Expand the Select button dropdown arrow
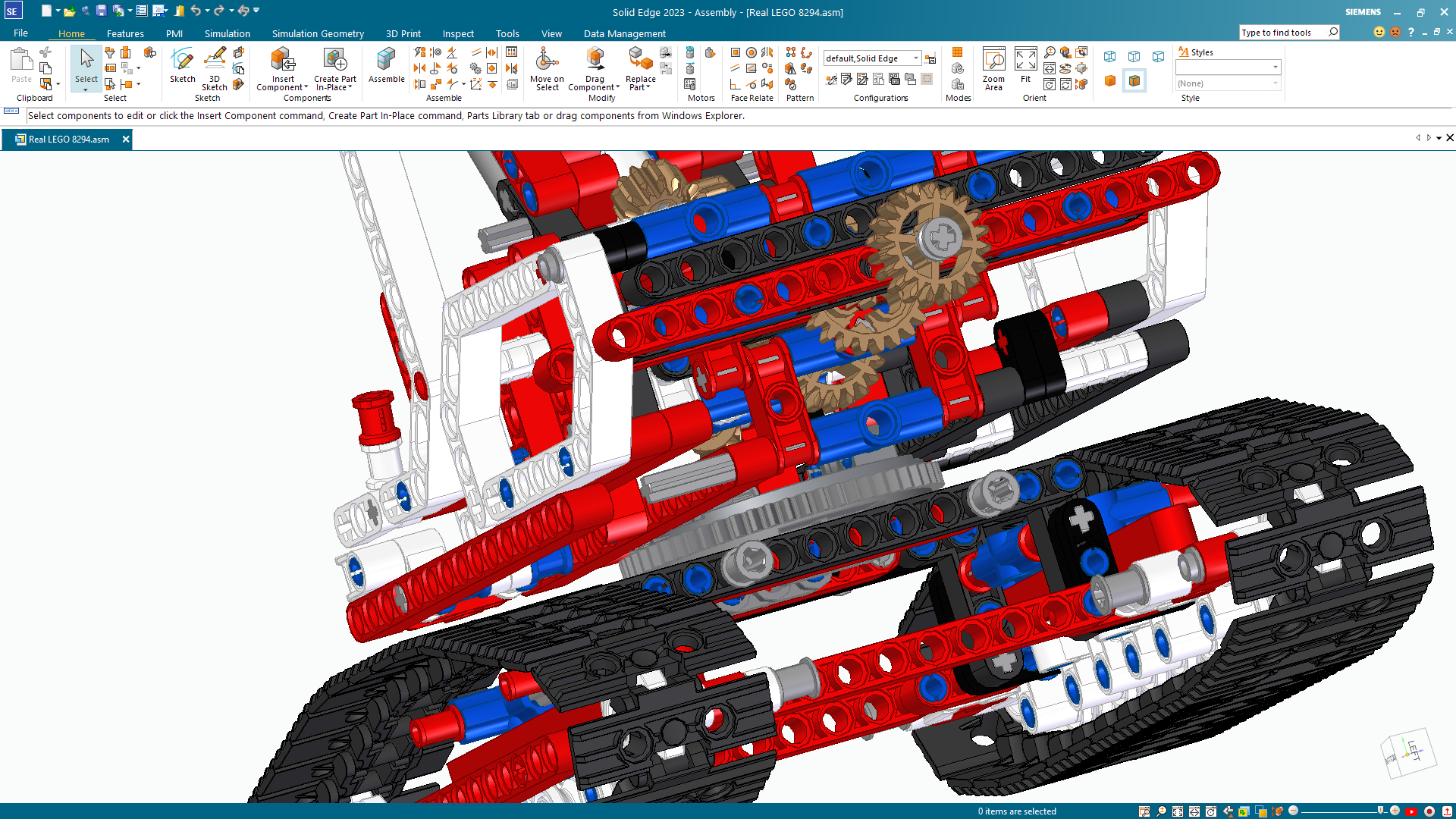Screen dimensions: 1456x819 86,89
